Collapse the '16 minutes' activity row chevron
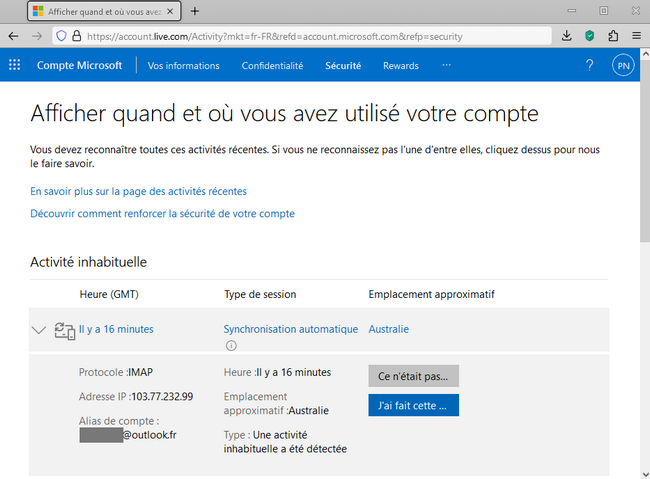The image size is (650, 479). (x=39, y=330)
